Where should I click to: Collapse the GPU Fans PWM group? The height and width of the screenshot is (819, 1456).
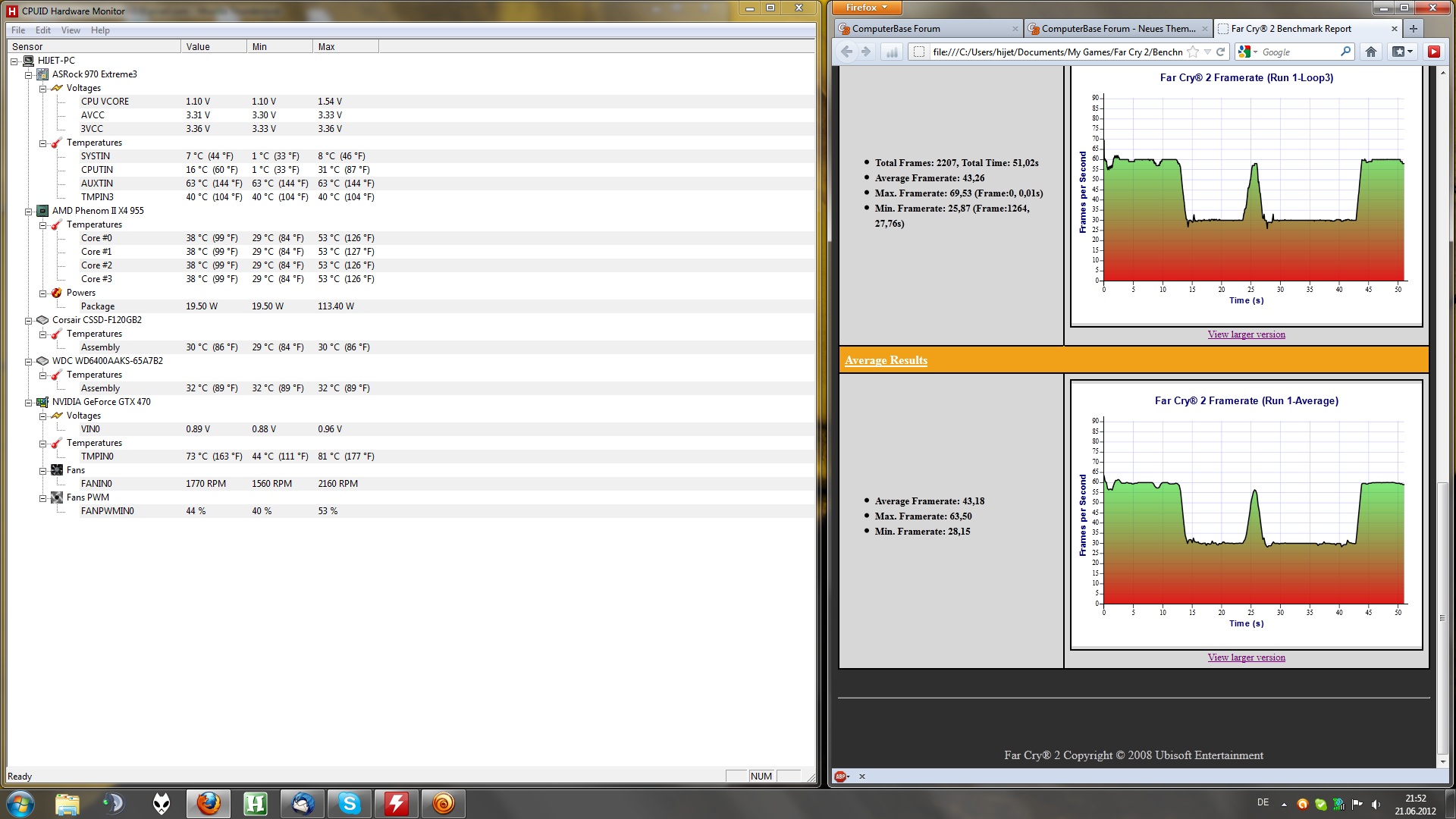[43, 497]
